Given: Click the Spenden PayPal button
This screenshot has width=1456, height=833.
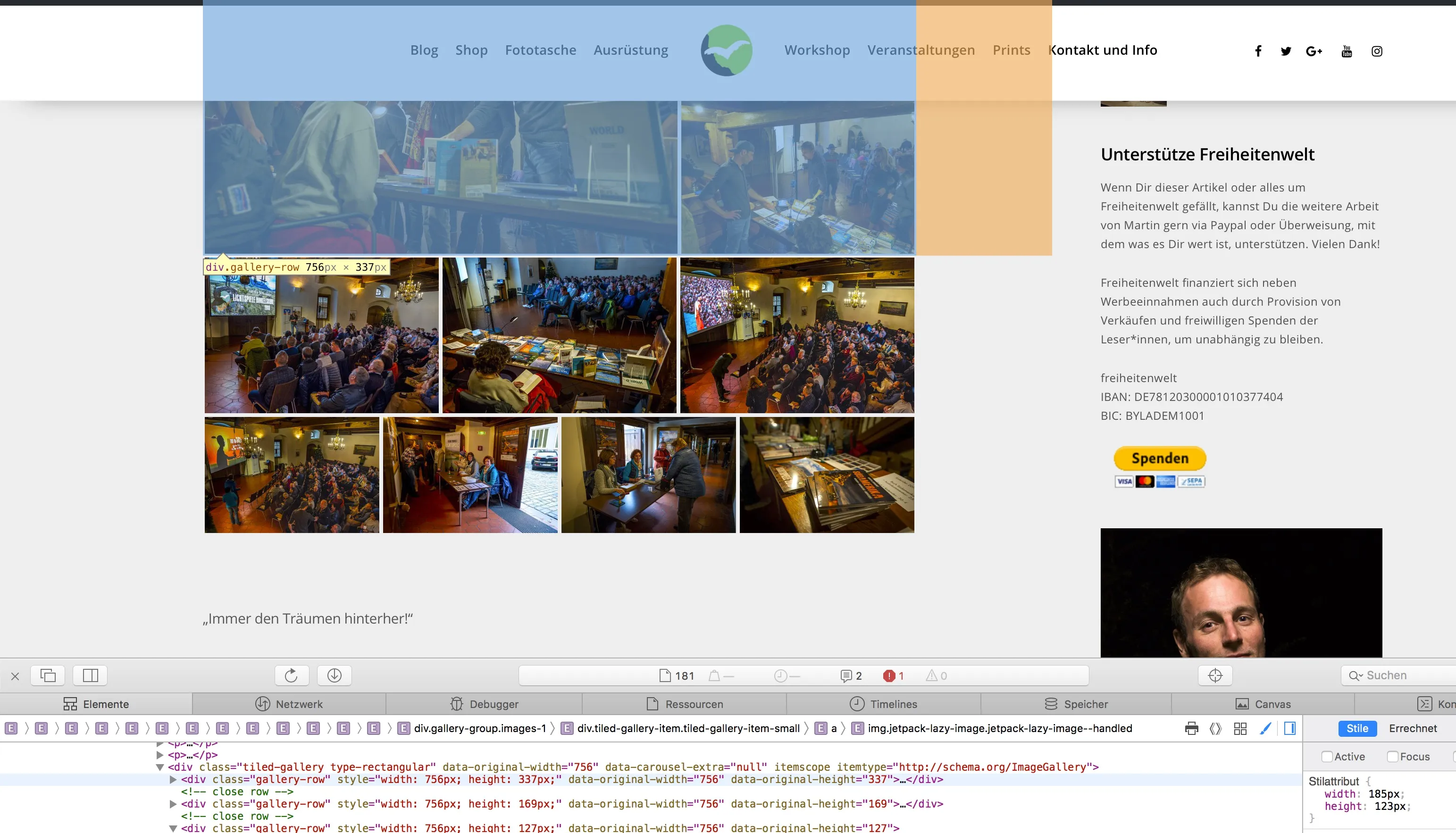Looking at the screenshot, I should pos(1160,458).
